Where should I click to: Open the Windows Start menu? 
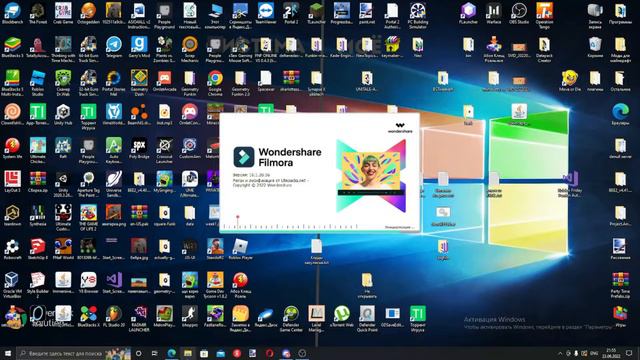pyautogui.click(x=8, y=353)
